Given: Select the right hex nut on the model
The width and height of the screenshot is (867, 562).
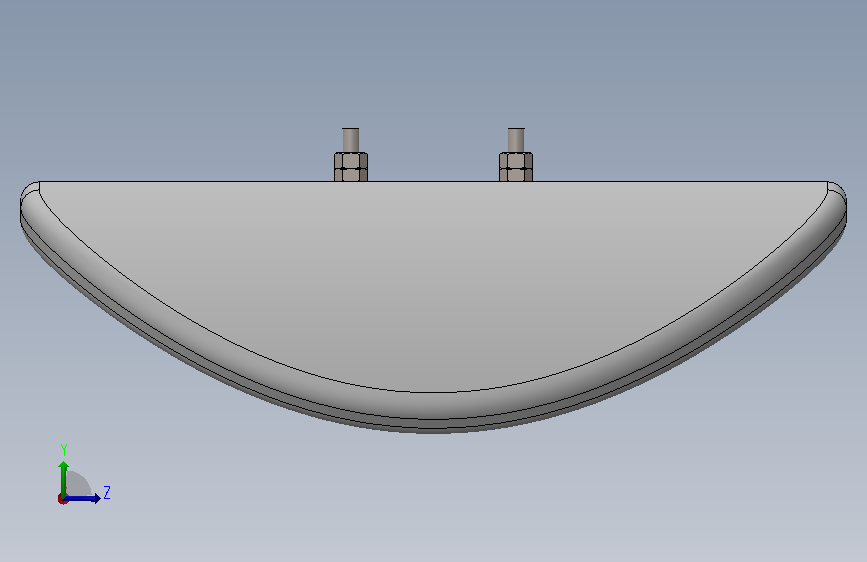Looking at the screenshot, I should tap(516, 166).
